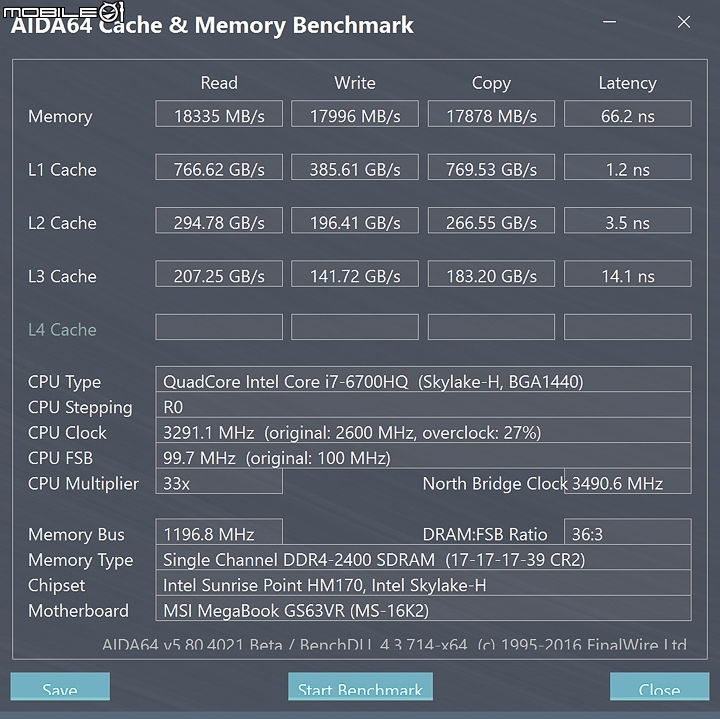This screenshot has height=719, width=720.
Task: Click the L3 Cache Copy result box
Action: click(491, 274)
